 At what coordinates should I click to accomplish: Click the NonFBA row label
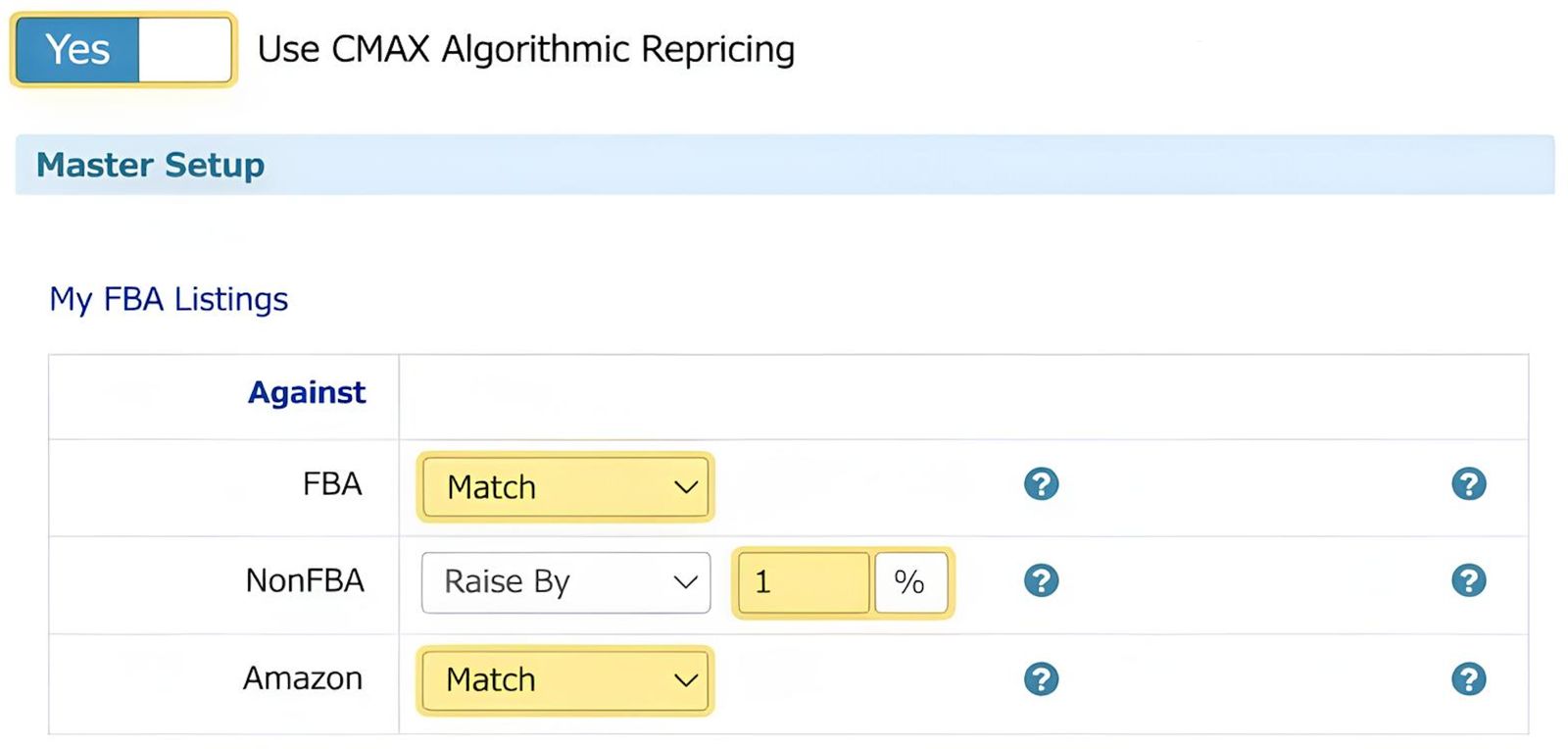(305, 580)
